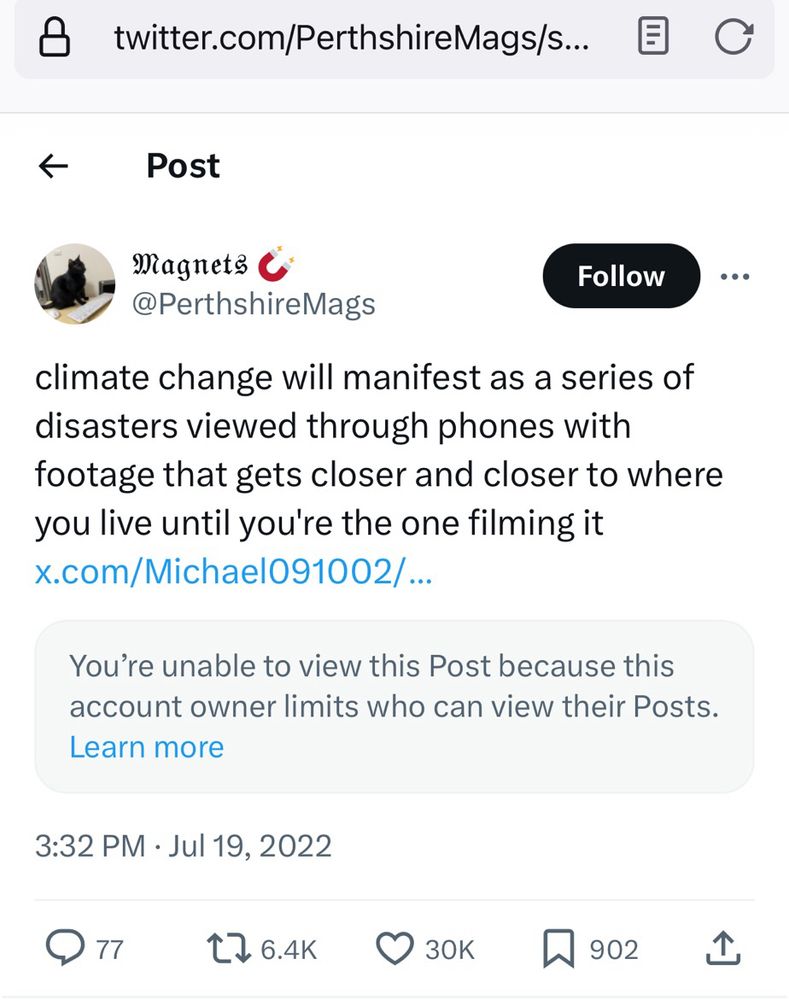Like the post with the heart
789x1000 pixels.
(396, 948)
